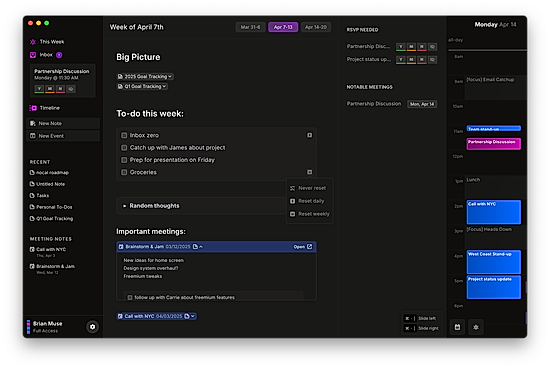Click document icon beside Personal To-Dos
The width and height of the screenshot is (550, 368).
click(x=32, y=207)
